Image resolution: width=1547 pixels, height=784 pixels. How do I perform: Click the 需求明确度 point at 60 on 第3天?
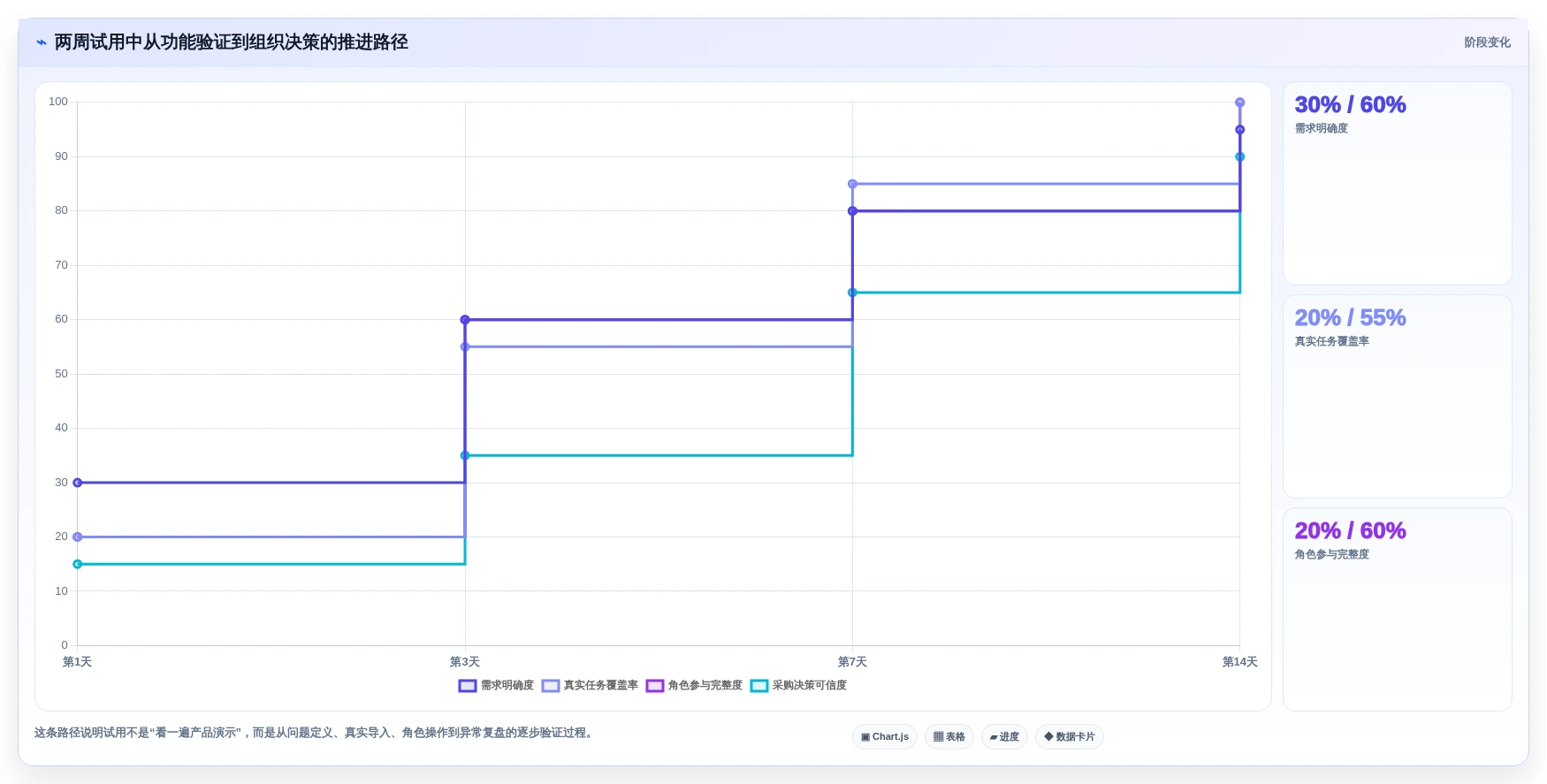pos(465,320)
